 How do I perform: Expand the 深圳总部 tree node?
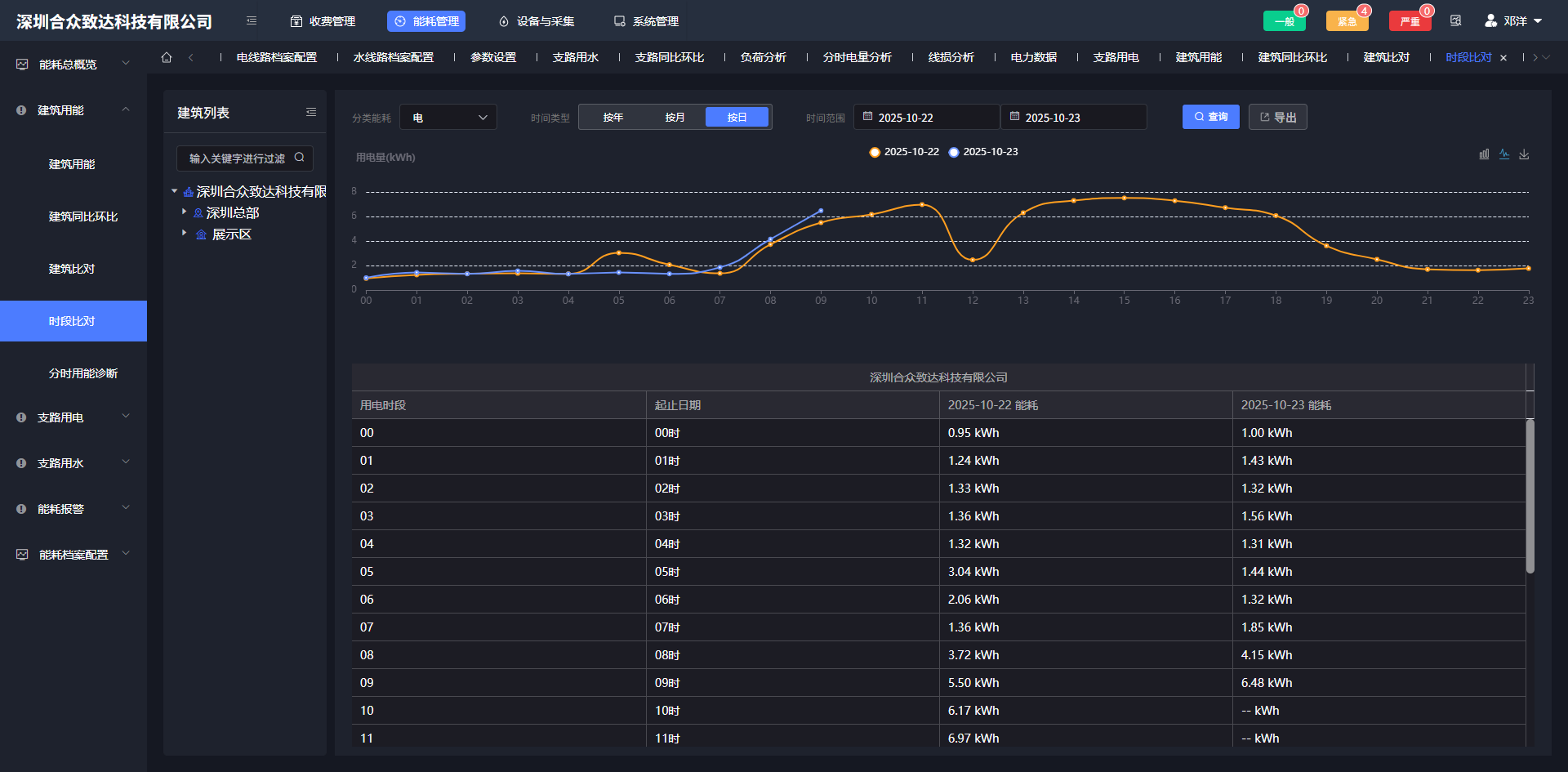tap(185, 212)
